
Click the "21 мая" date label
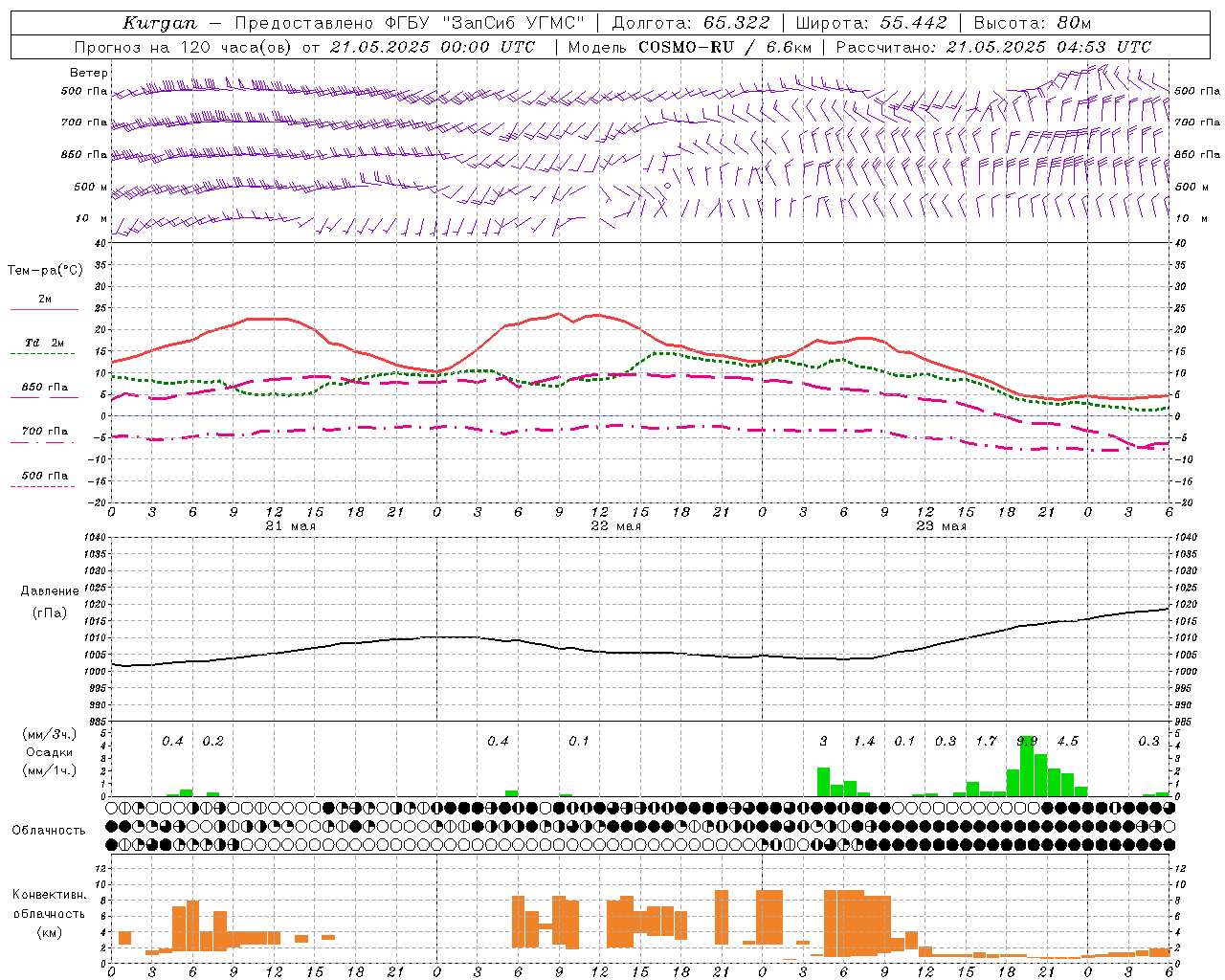291,526
